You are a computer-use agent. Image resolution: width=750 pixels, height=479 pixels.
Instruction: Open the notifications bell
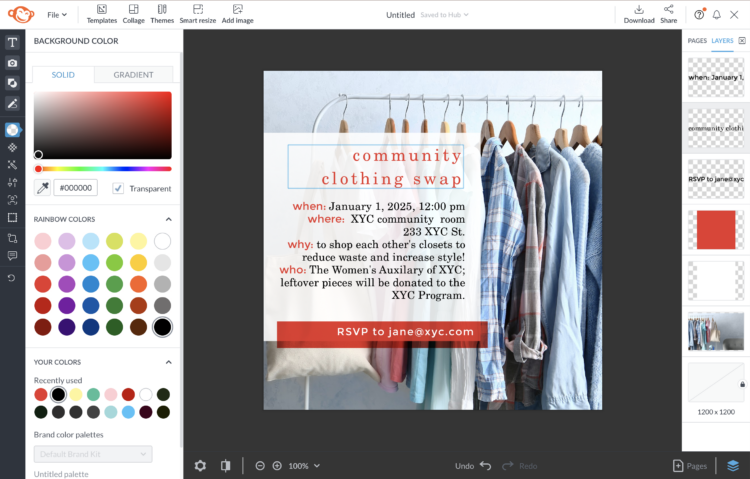click(716, 14)
